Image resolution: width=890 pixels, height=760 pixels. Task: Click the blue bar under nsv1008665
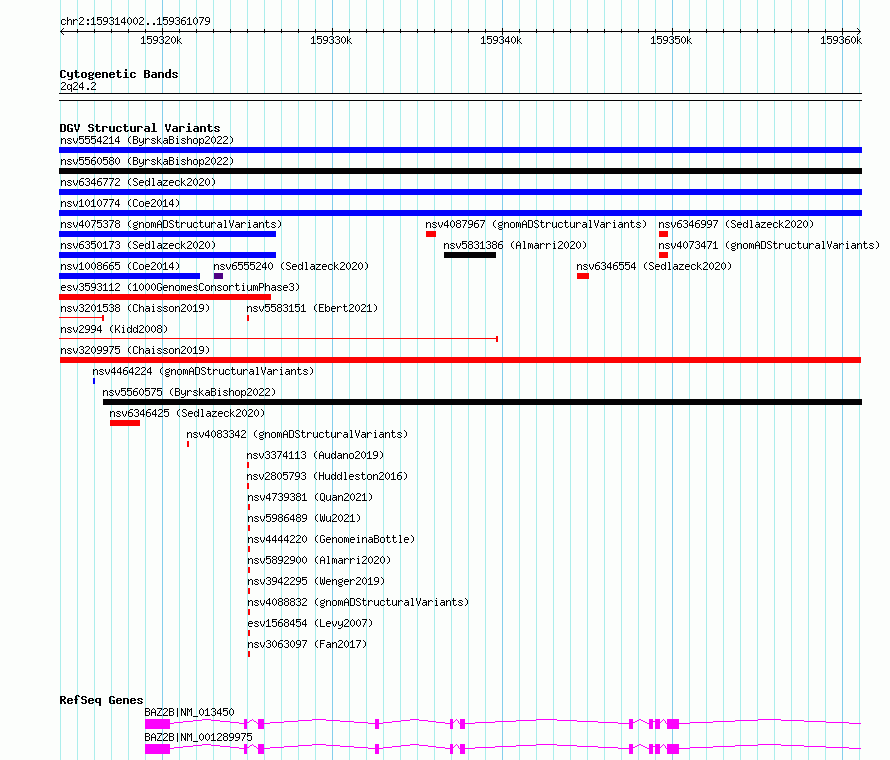(x=129, y=276)
